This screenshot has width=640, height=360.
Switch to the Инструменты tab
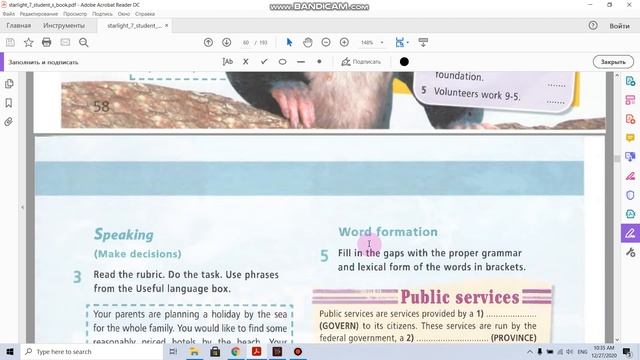point(64,26)
